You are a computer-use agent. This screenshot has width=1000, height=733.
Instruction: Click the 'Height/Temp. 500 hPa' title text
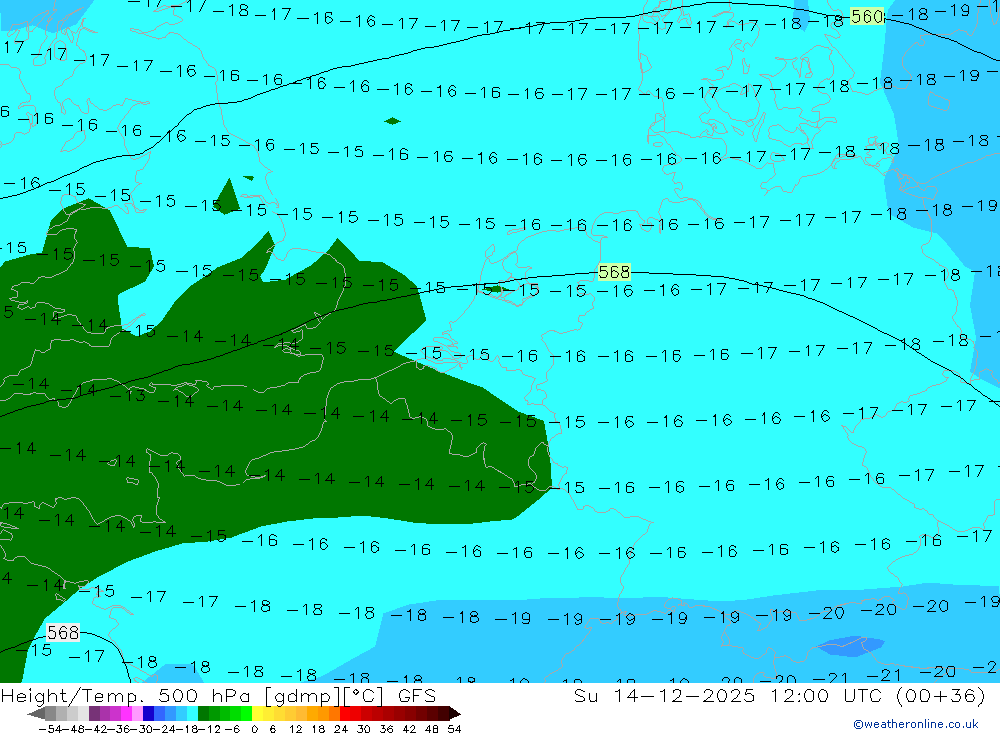126,696
